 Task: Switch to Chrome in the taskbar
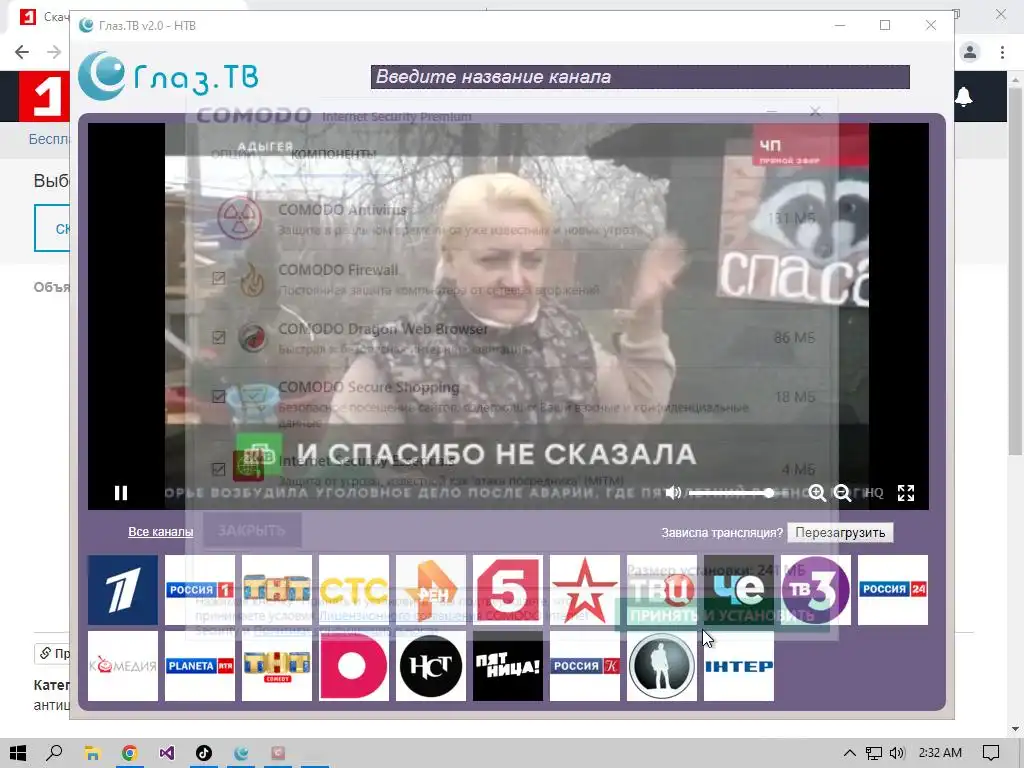coord(129,753)
